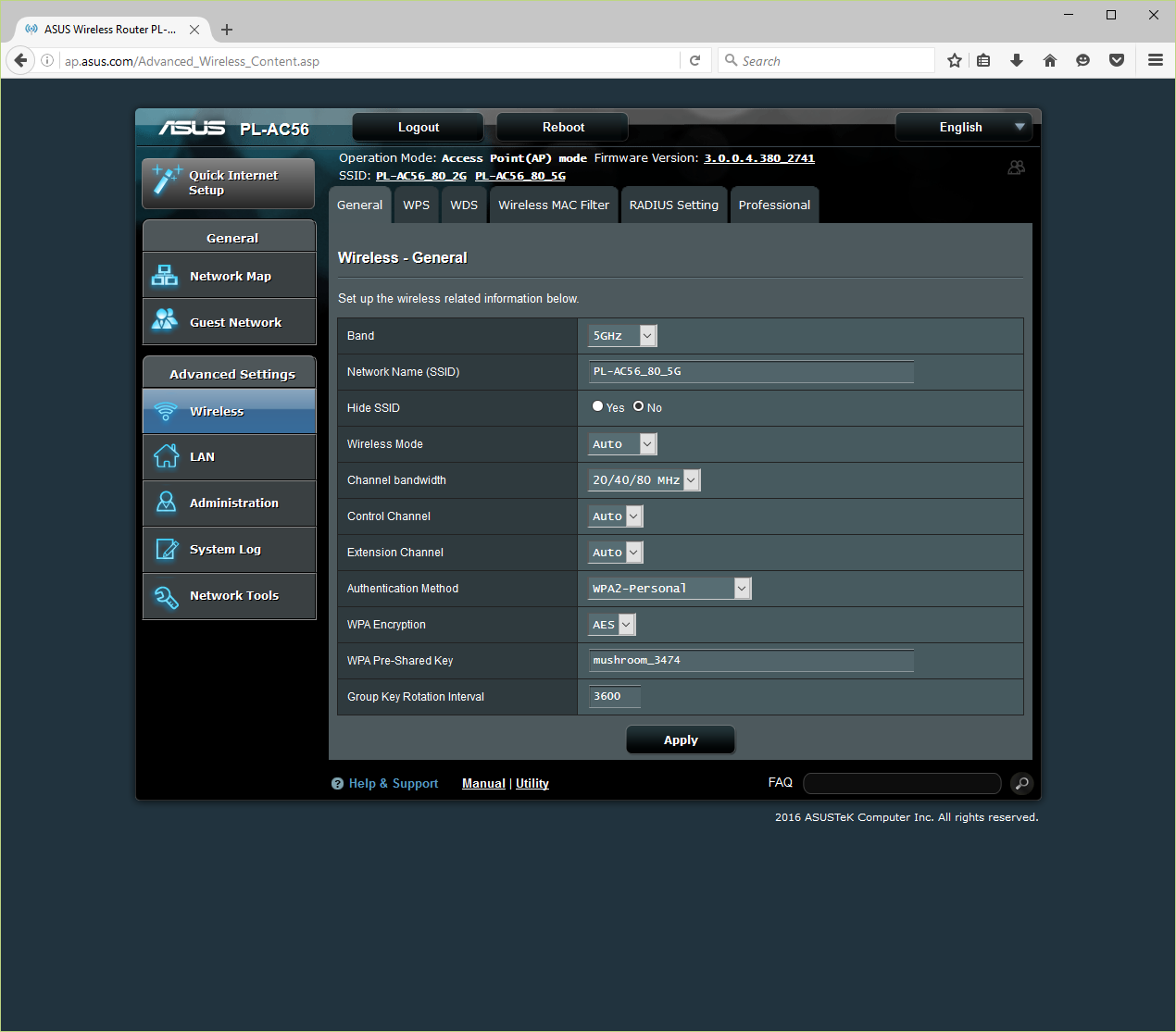The image size is (1176, 1032).
Task: Click the Pocket shield icon
Action: click(x=1117, y=60)
